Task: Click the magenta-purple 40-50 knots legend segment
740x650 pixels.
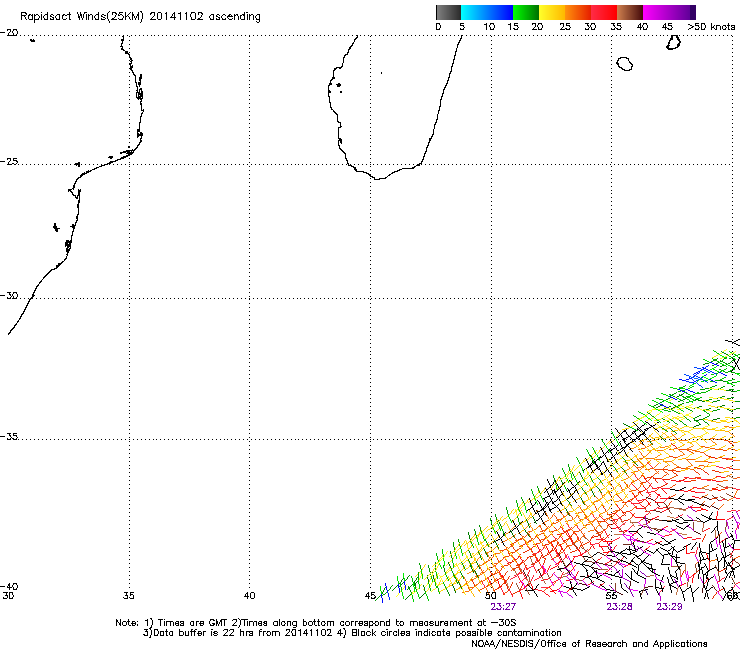Action: [669, 12]
